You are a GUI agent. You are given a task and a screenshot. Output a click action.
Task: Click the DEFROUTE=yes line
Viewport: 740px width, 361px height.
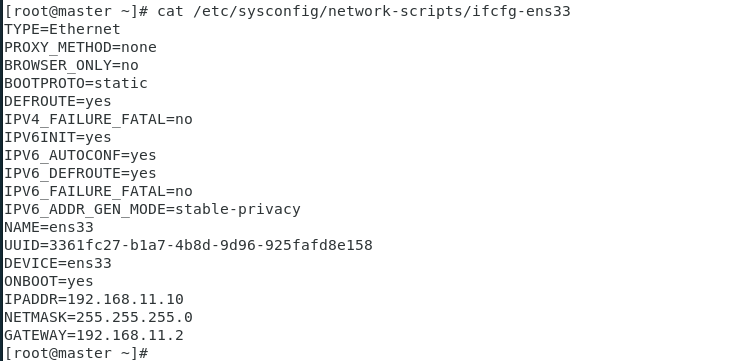click(58, 101)
